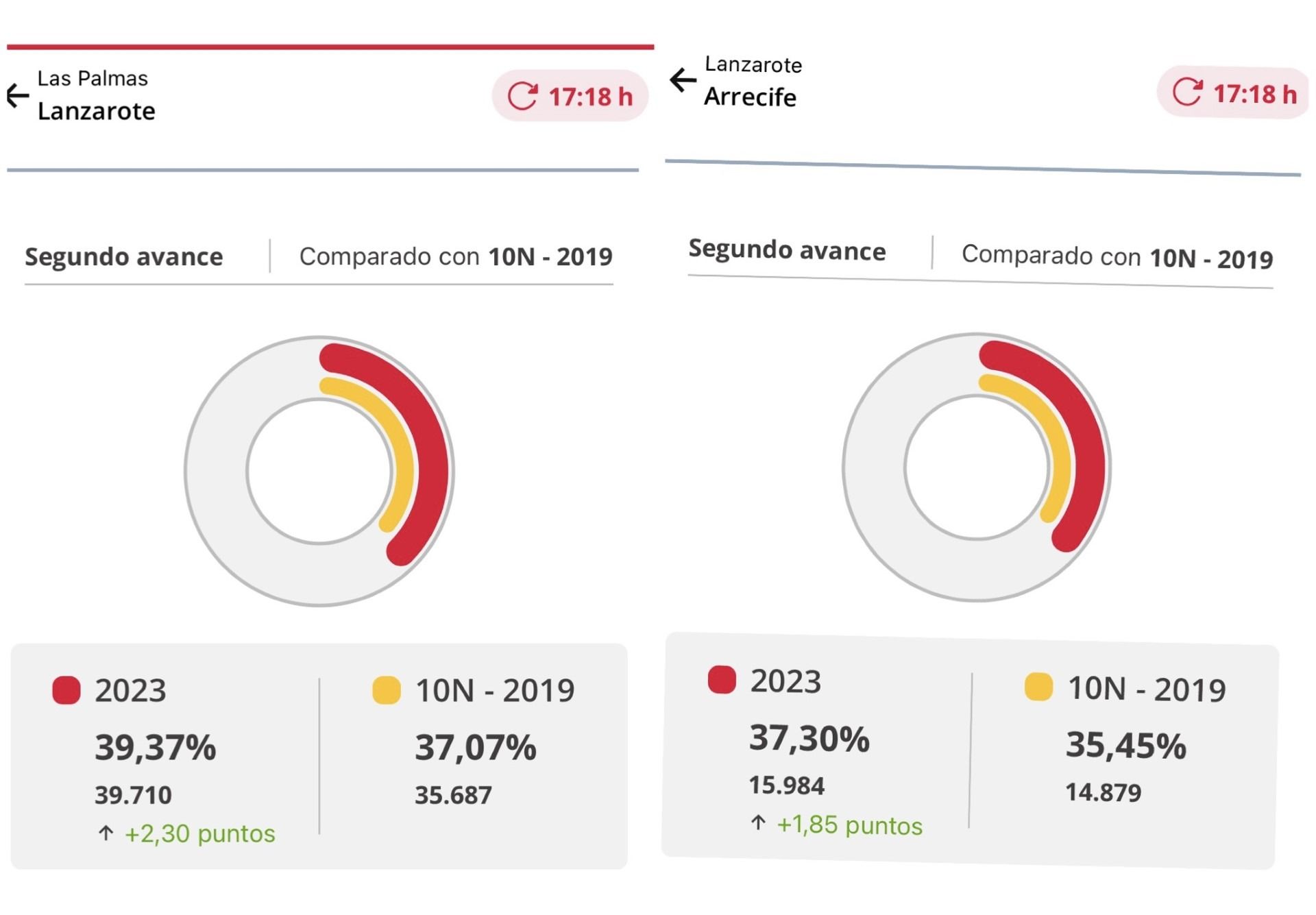This screenshot has height=915, width=1316.
Task: Click red 2023 legend dot in Lanzarote panel
Action: coord(66,690)
